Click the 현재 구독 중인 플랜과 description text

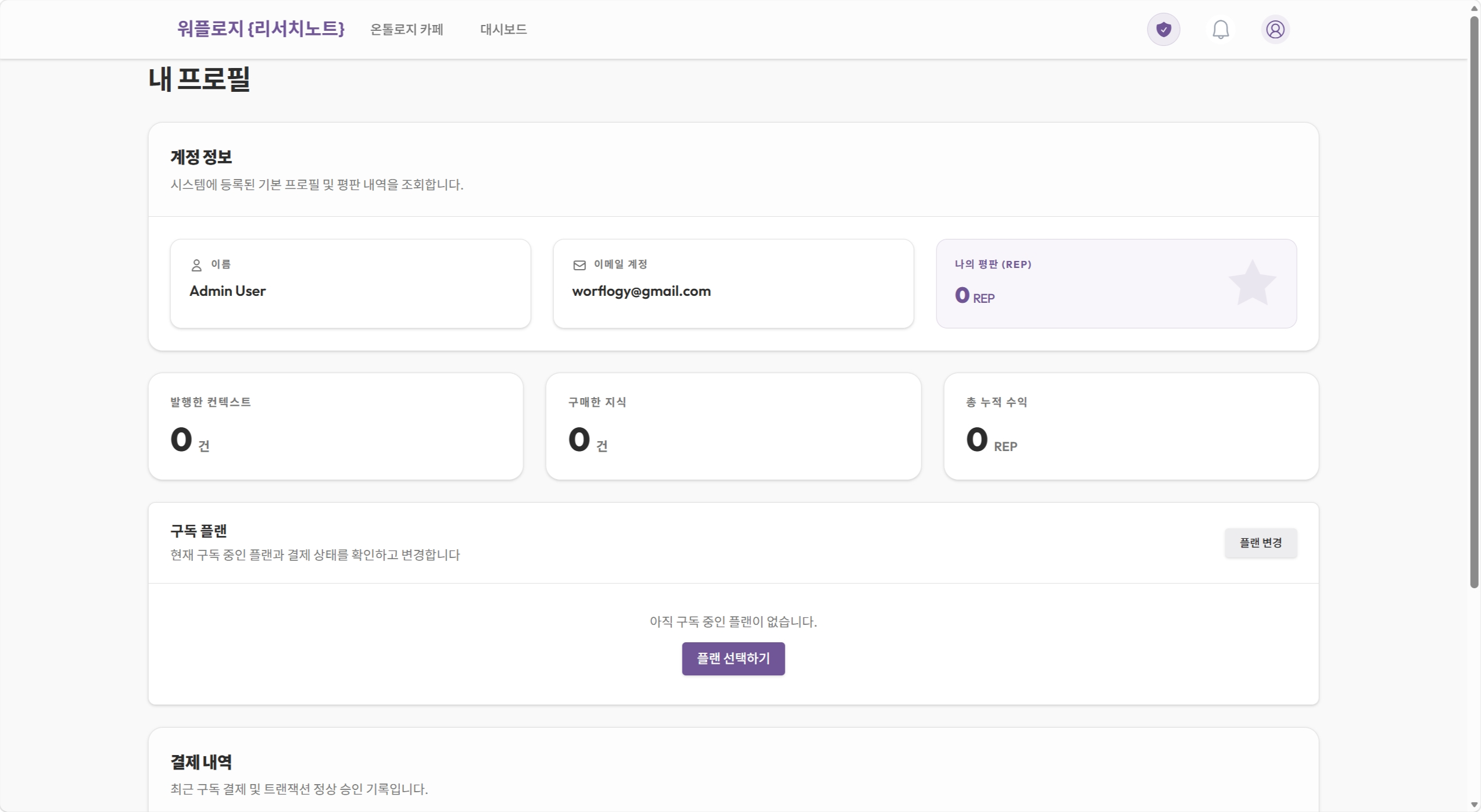pos(315,555)
